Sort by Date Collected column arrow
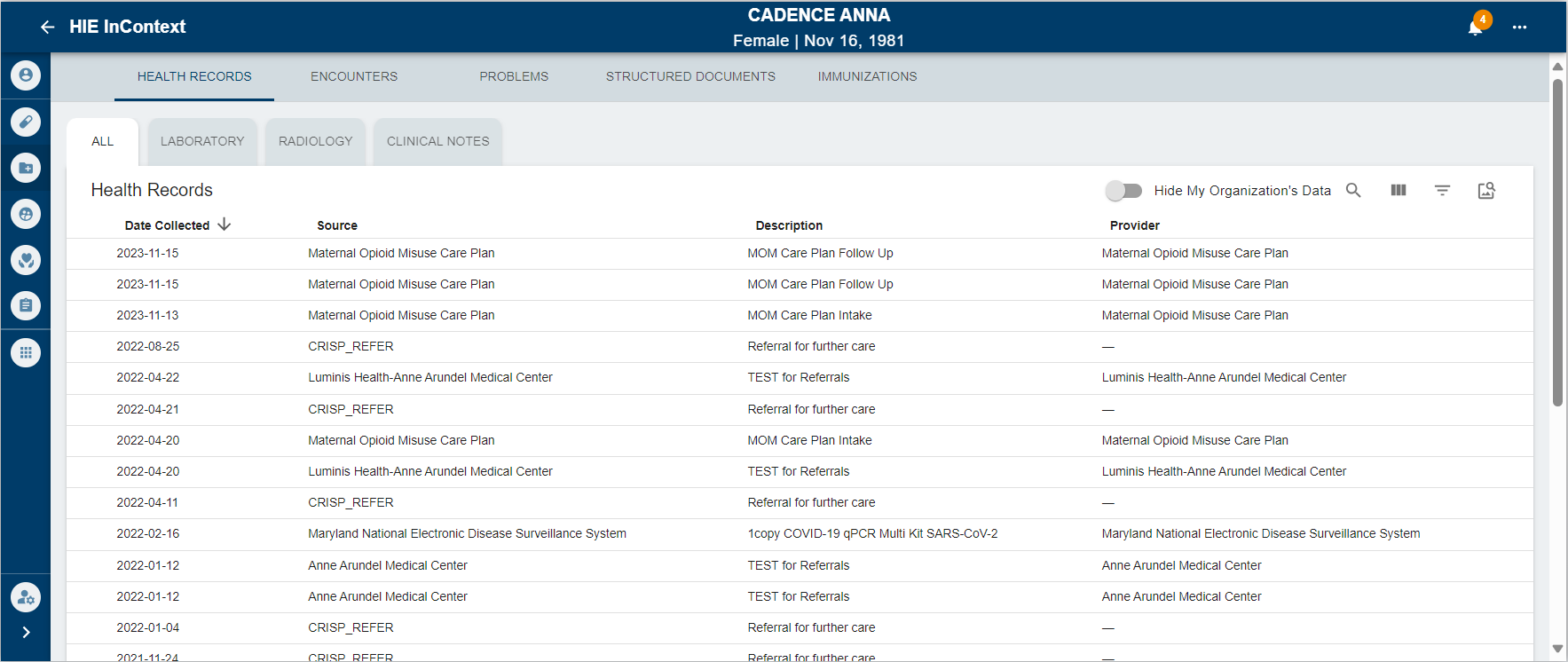 225,225
